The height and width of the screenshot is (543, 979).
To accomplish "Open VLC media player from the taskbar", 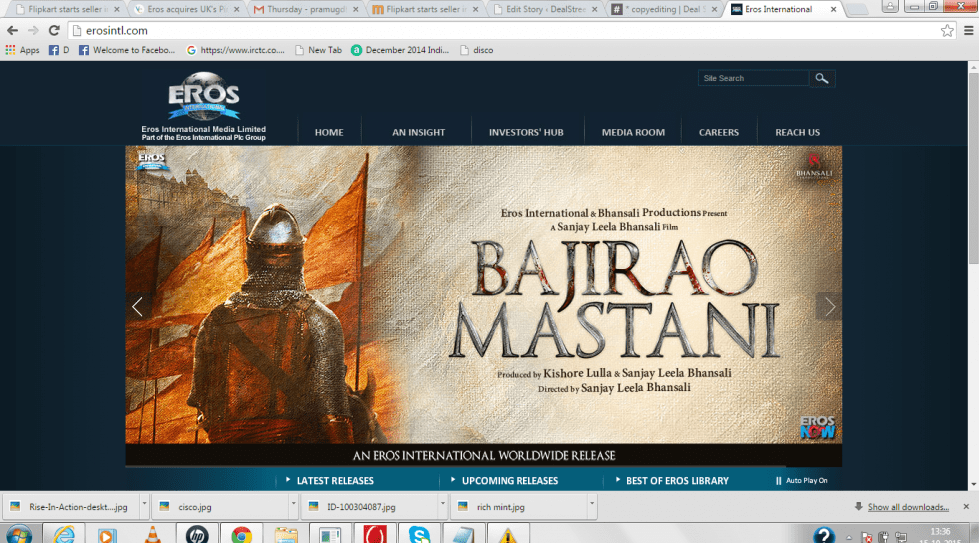I will click(152, 534).
